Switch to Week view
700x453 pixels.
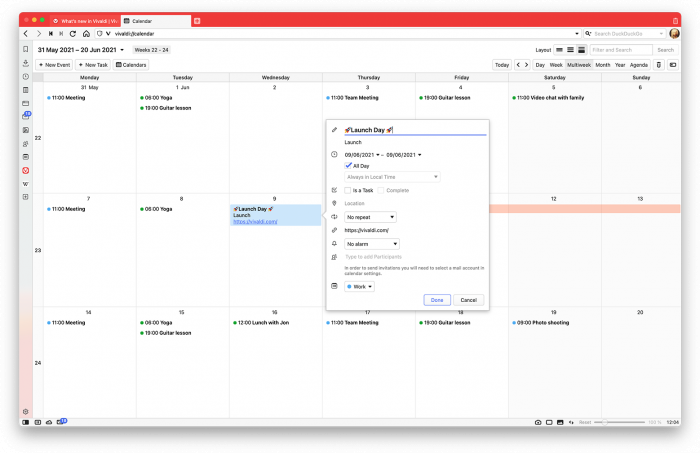(556, 65)
